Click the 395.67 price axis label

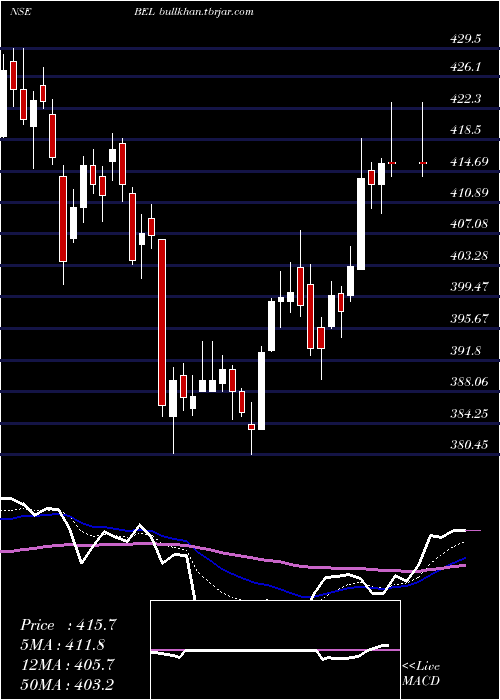click(x=468, y=319)
